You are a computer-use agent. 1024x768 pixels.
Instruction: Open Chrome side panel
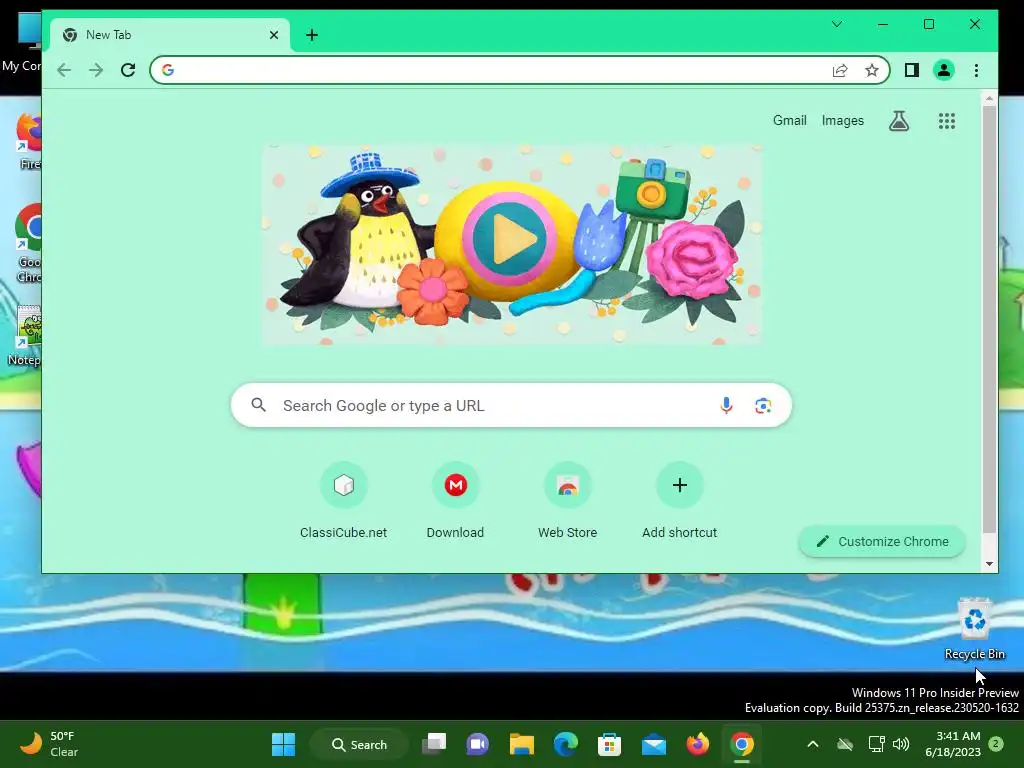tap(912, 70)
